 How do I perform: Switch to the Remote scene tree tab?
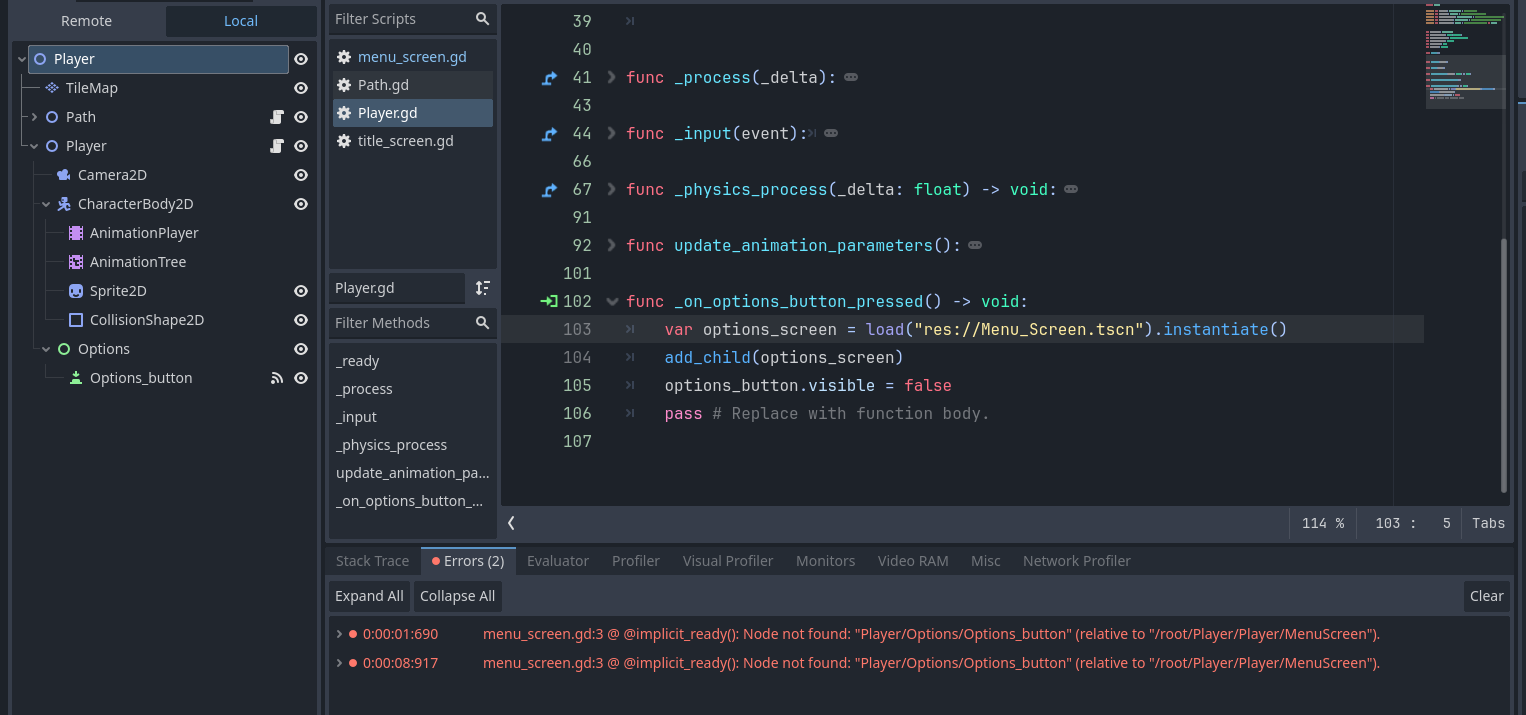[87, 21]
